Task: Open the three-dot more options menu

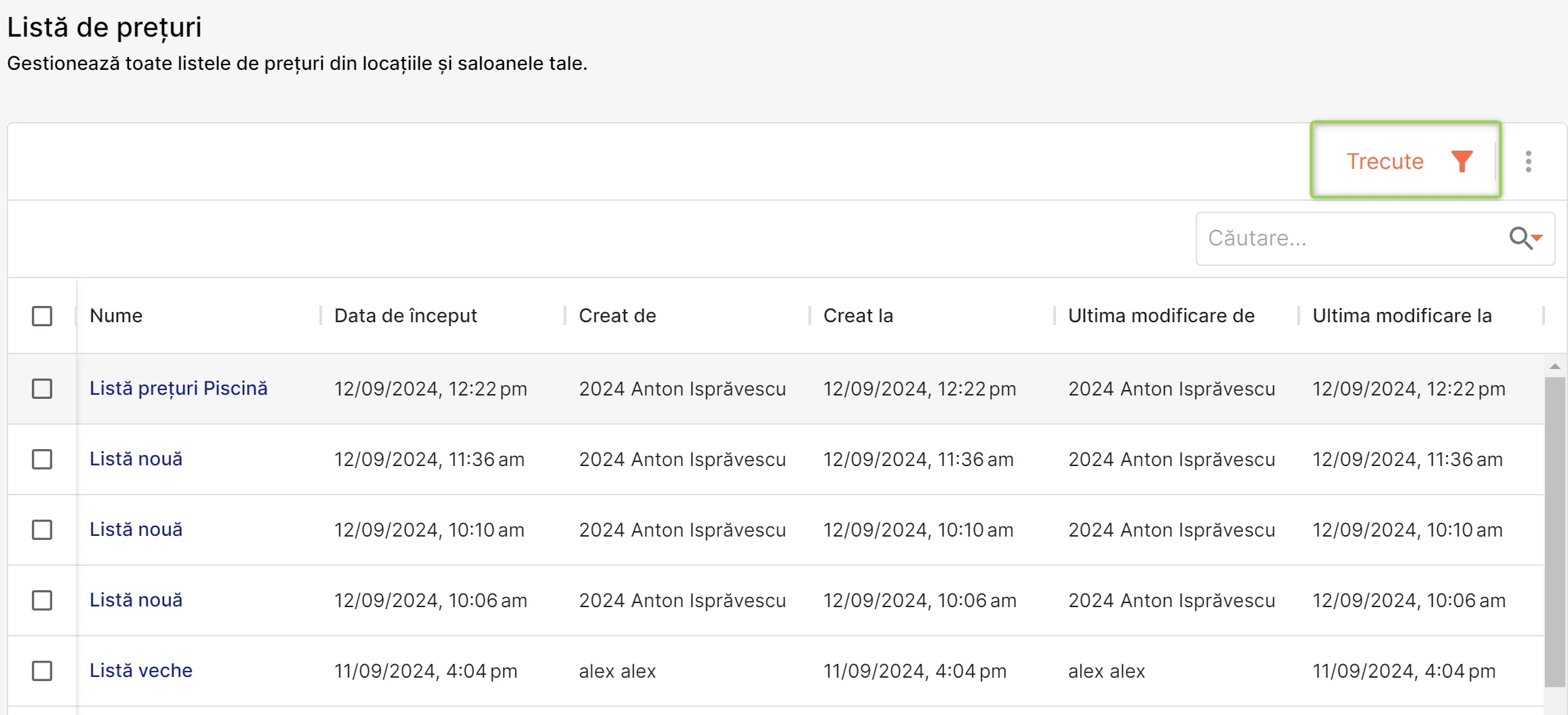Action: [x=1529, y=161]
